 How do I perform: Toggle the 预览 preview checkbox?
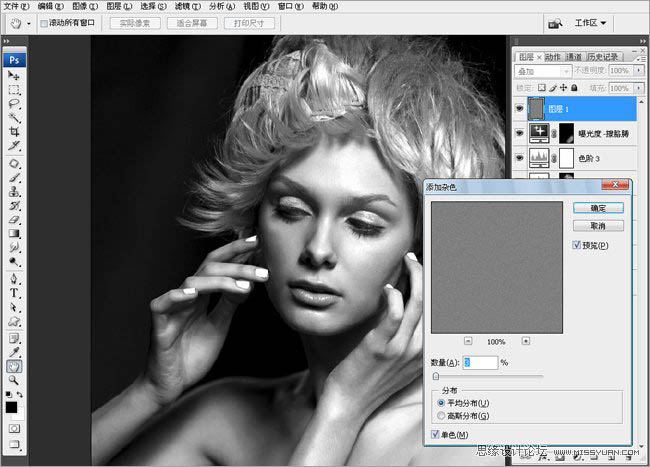coord(577,245)
